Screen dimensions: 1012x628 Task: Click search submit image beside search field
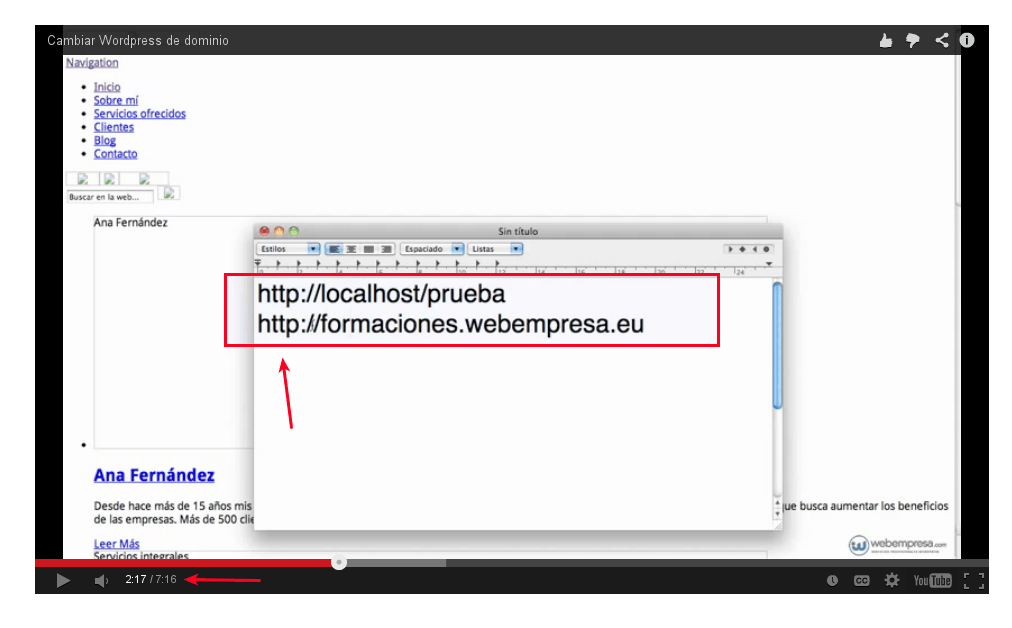[x=168, y=193]
